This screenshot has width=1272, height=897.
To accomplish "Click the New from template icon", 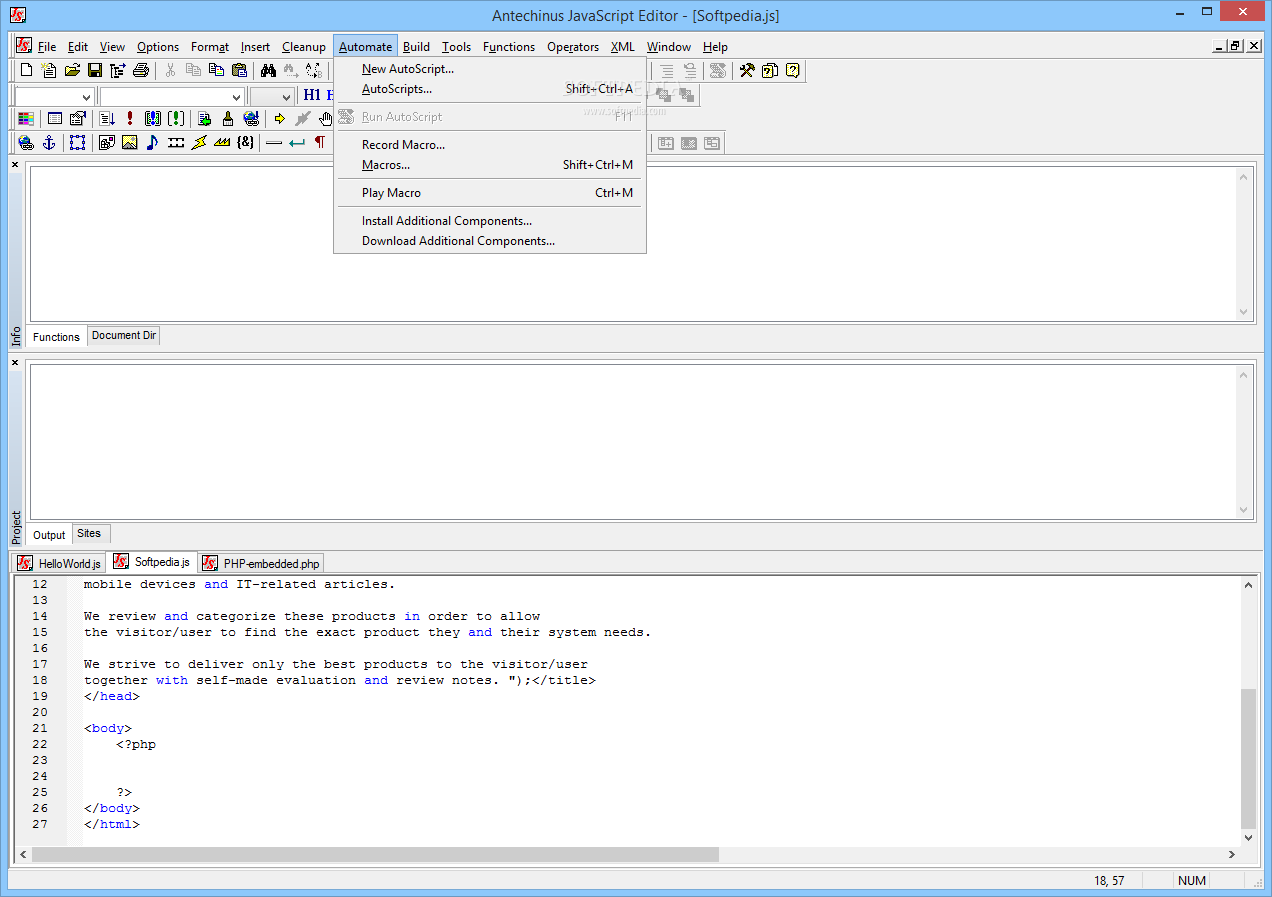I will click(x=49, y=70).
